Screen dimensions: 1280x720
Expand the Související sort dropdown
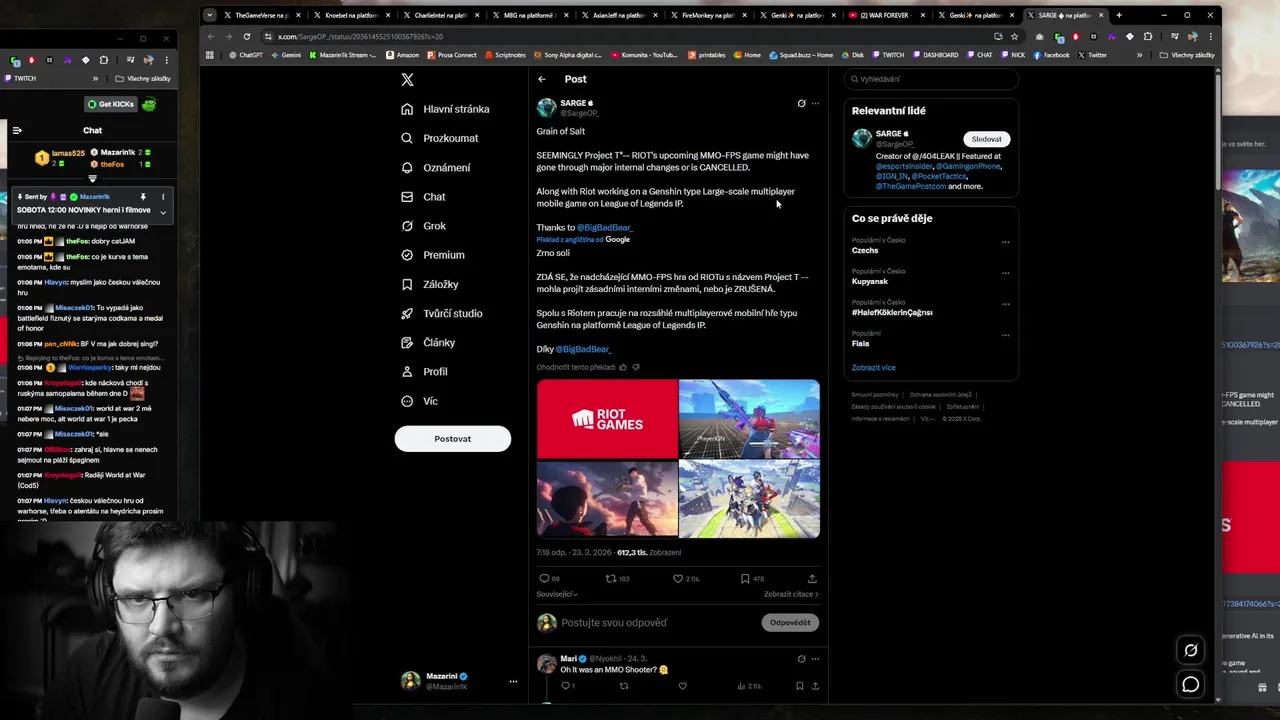pos(557,594)
